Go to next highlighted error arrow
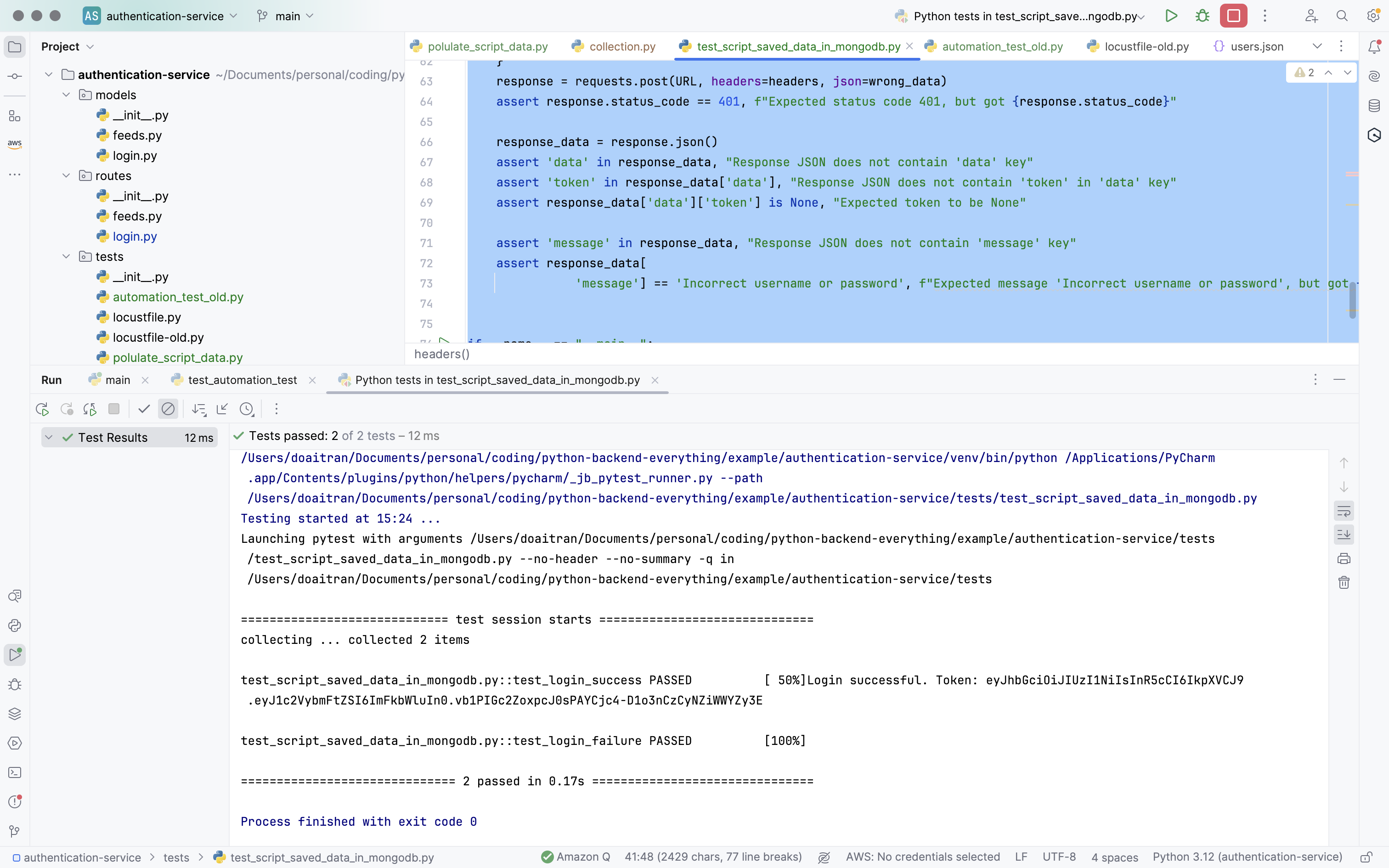Screen dimensions: 1389x868 (1347, 73)
